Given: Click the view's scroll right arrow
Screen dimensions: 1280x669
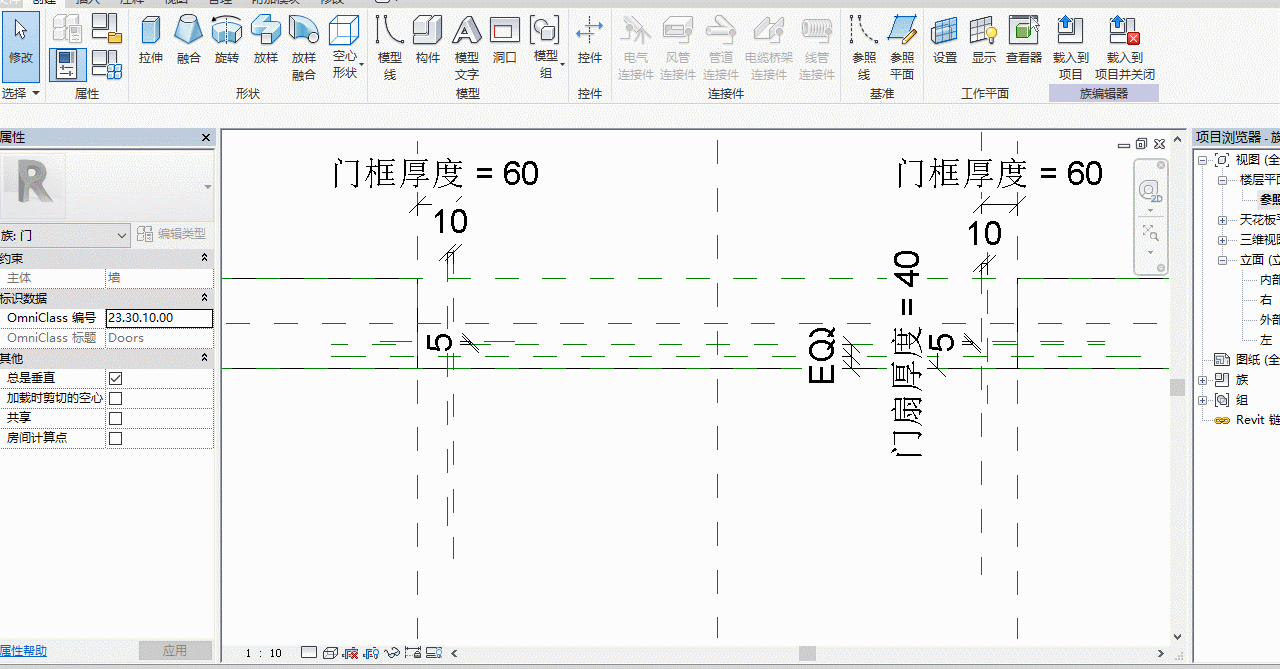Looking at the screenshot, I should 1159,653.
